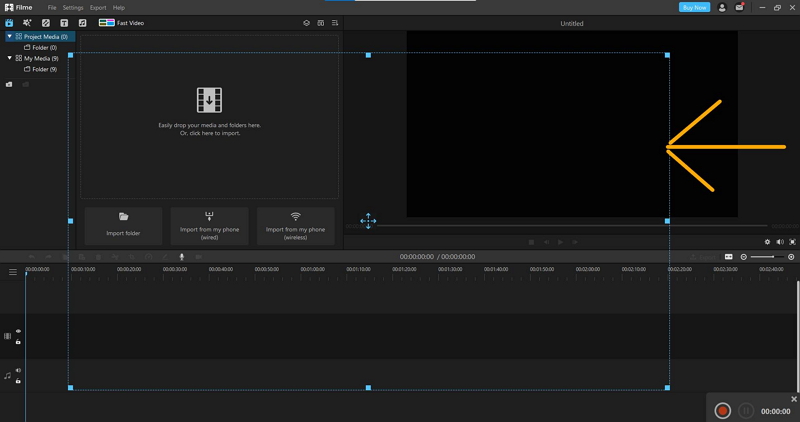The width and height of the screenshot is (800, 422).
Task: Choose Import from my phone (wired)
Action: click(209, 226)
